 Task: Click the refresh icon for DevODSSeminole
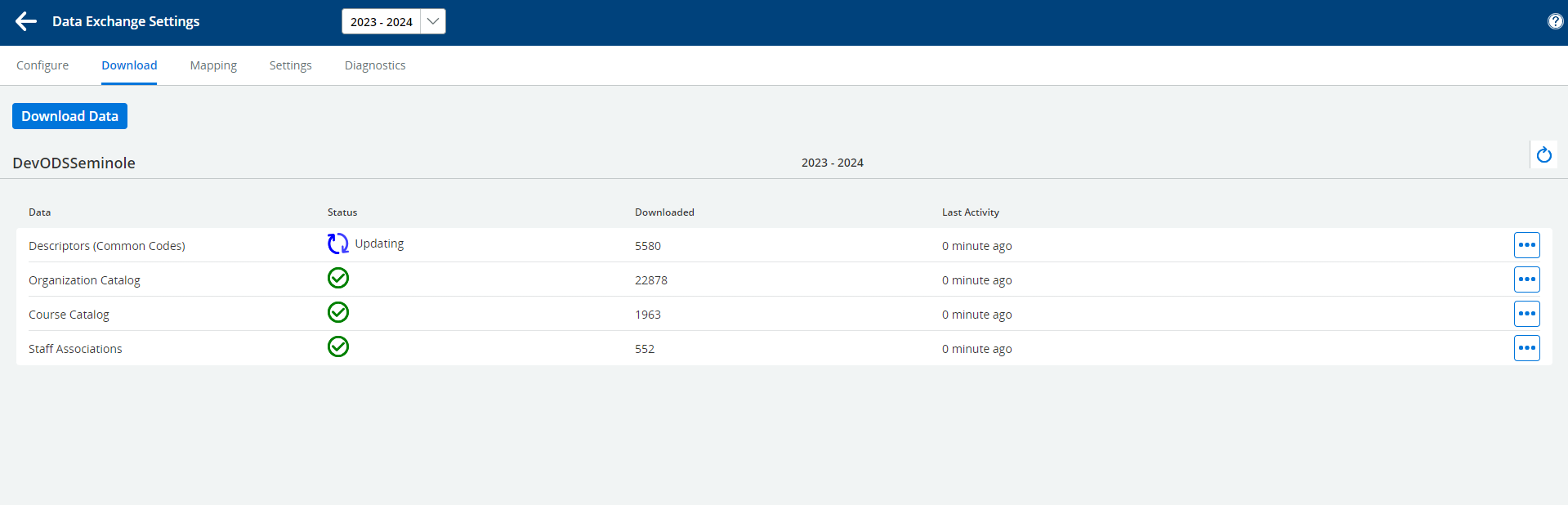pyautogui.click(x=1543, y=155)
